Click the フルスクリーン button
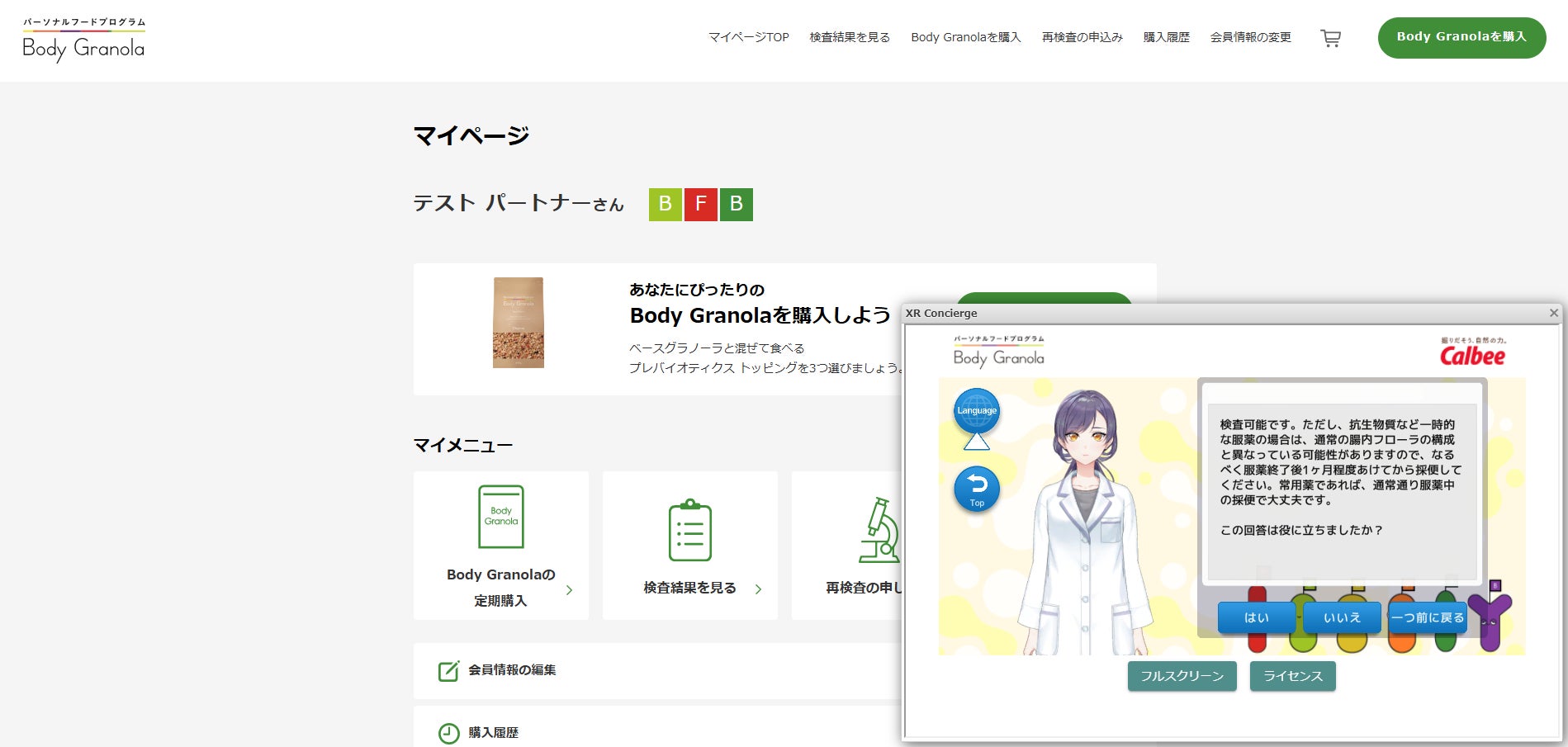 coord(1182,676)
